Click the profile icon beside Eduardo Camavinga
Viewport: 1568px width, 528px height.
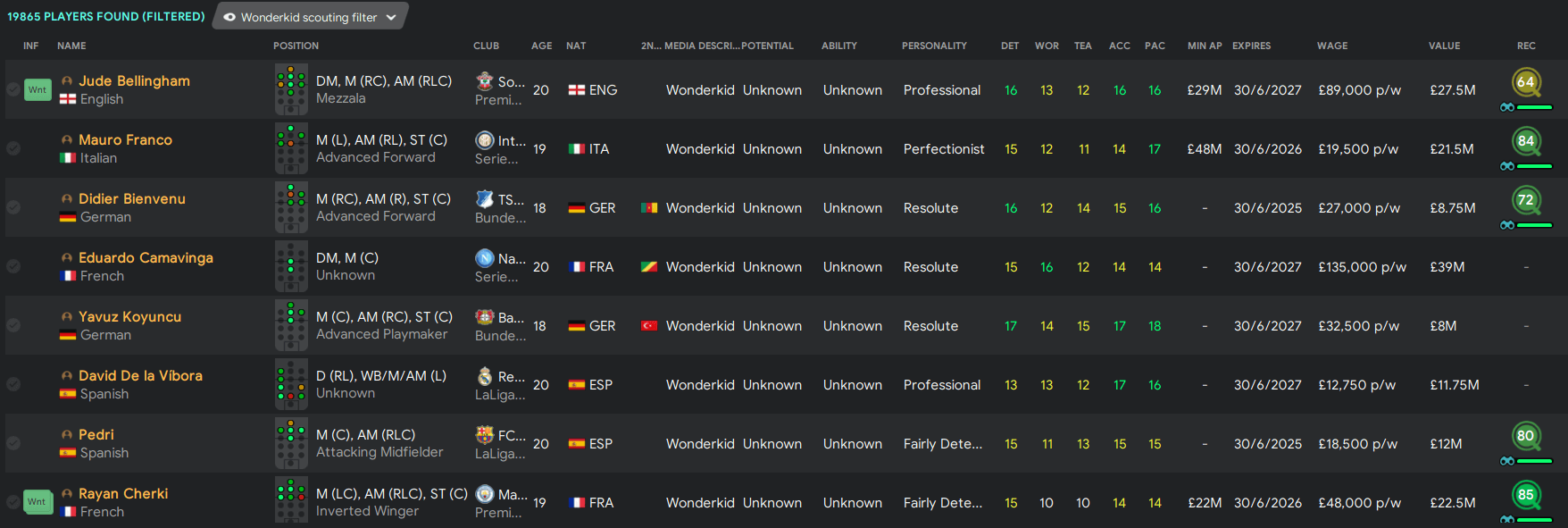[67, 258]
